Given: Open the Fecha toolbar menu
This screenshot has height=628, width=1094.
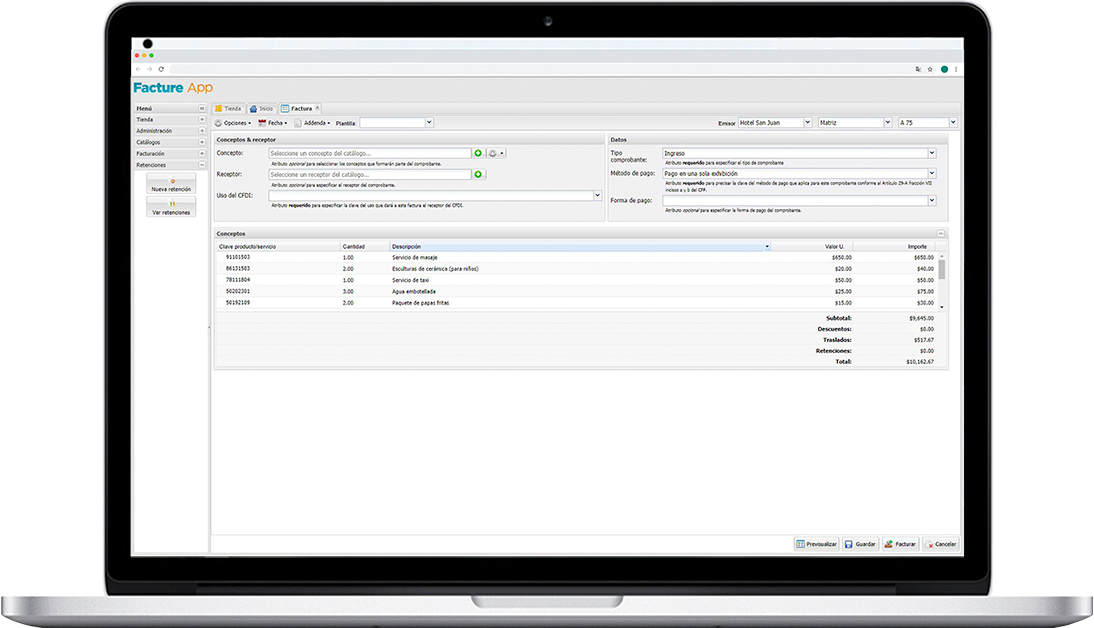Looking at the screenshot, I should tap(272, 122).
